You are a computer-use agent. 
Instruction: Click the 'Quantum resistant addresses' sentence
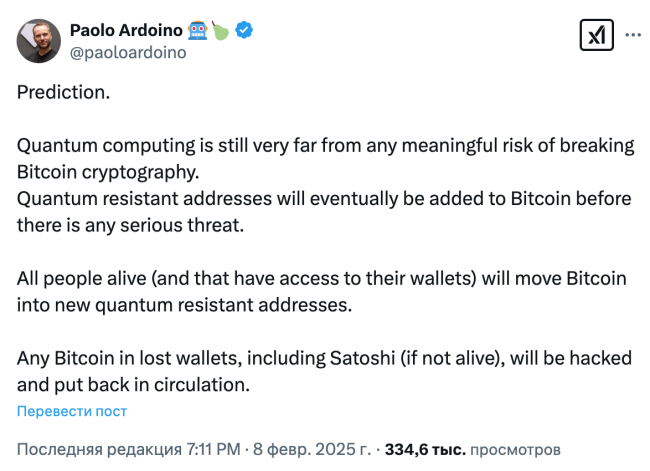324,212
